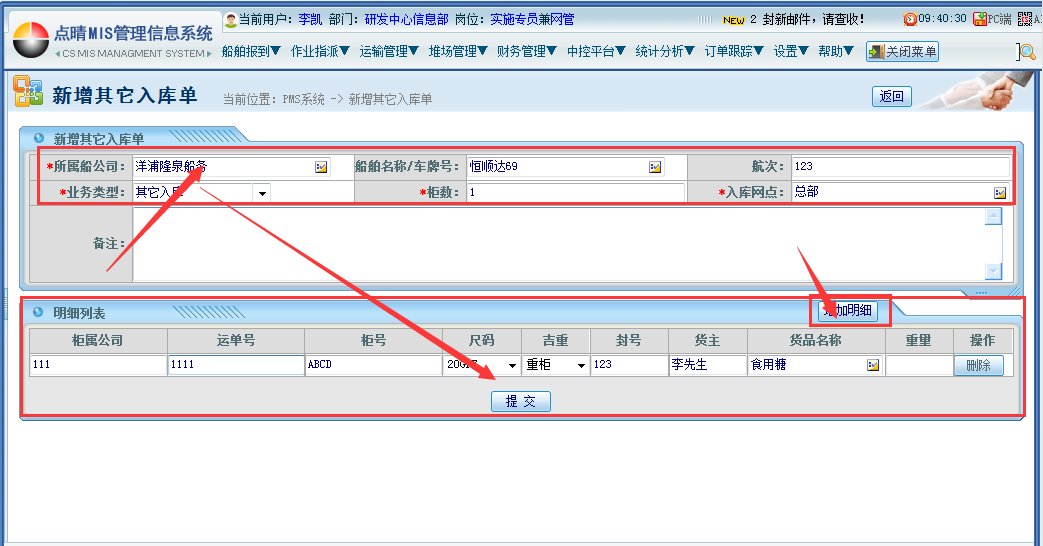The image size is (1043, 546).
Task: Open the lookup icon beside 船舶名称/车牌号
Action: point(655,167)
